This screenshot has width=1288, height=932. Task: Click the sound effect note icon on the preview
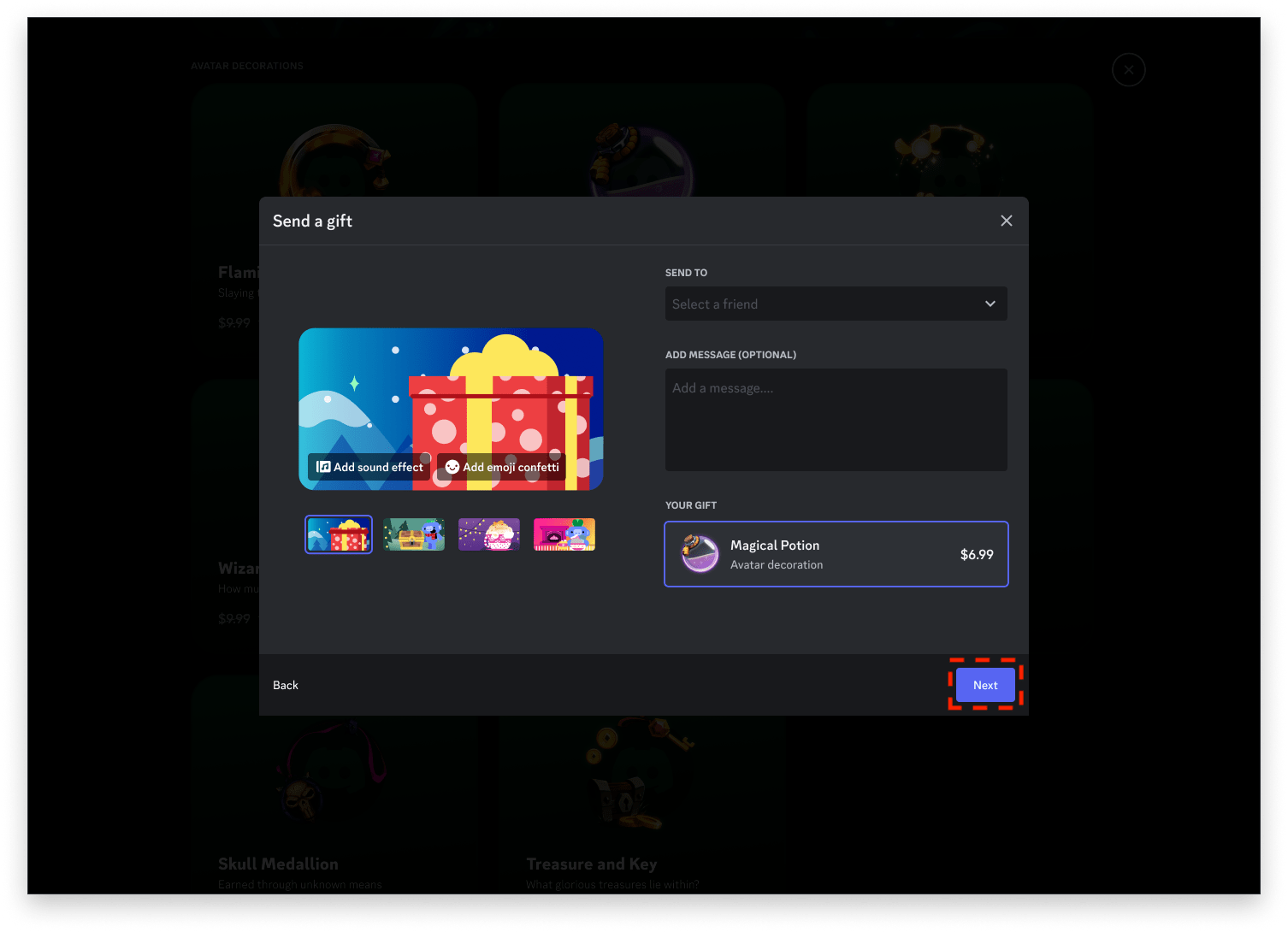323,466
